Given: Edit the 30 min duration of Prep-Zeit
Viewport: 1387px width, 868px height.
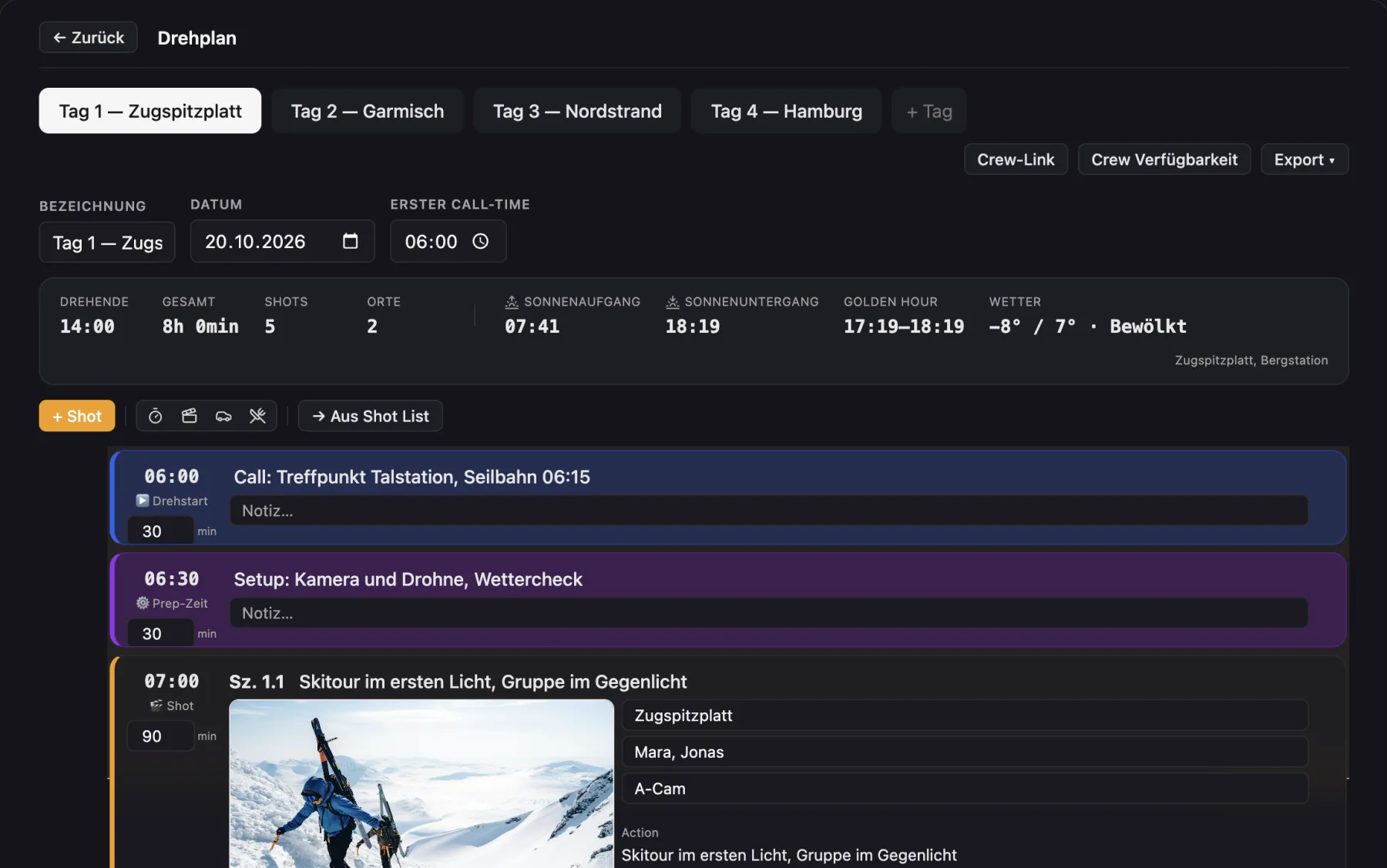Looking at the screenshot, I should click(x=160, y=633).
